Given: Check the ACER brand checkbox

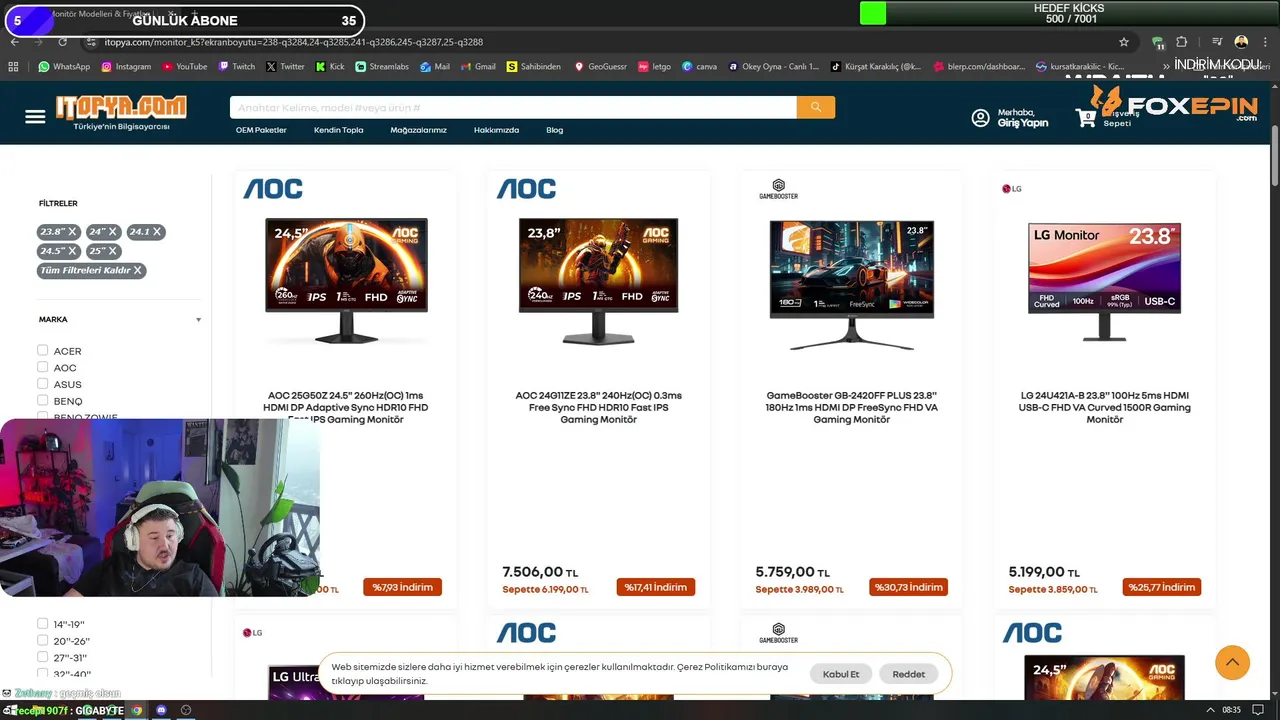Looking at the screenshot, I should point(42,350).
